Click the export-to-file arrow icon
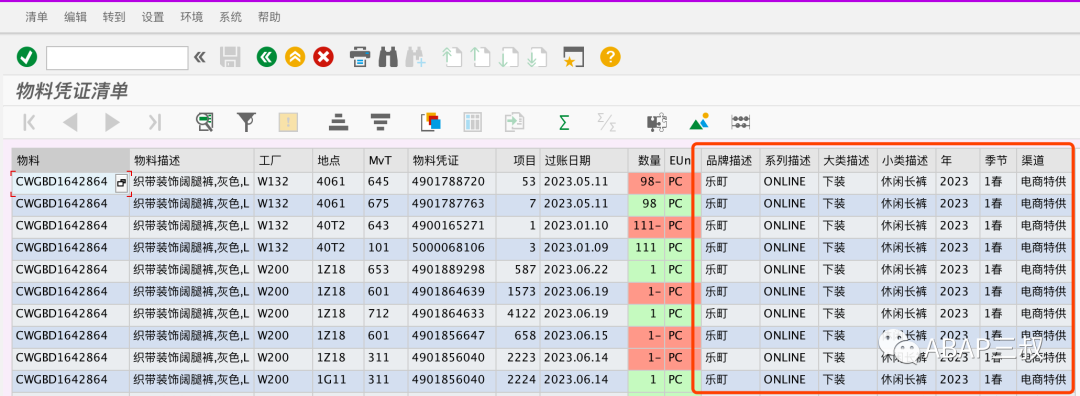This screenshot has width=1080, height=396. click(x=514, y=123)
